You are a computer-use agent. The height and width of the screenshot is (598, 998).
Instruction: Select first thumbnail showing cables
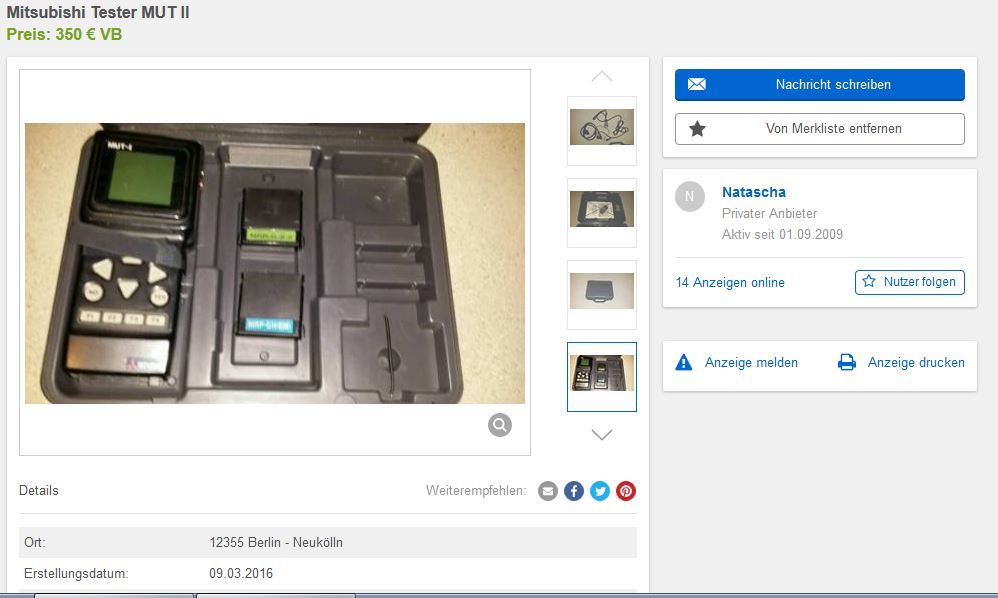[x=602, y=129]
